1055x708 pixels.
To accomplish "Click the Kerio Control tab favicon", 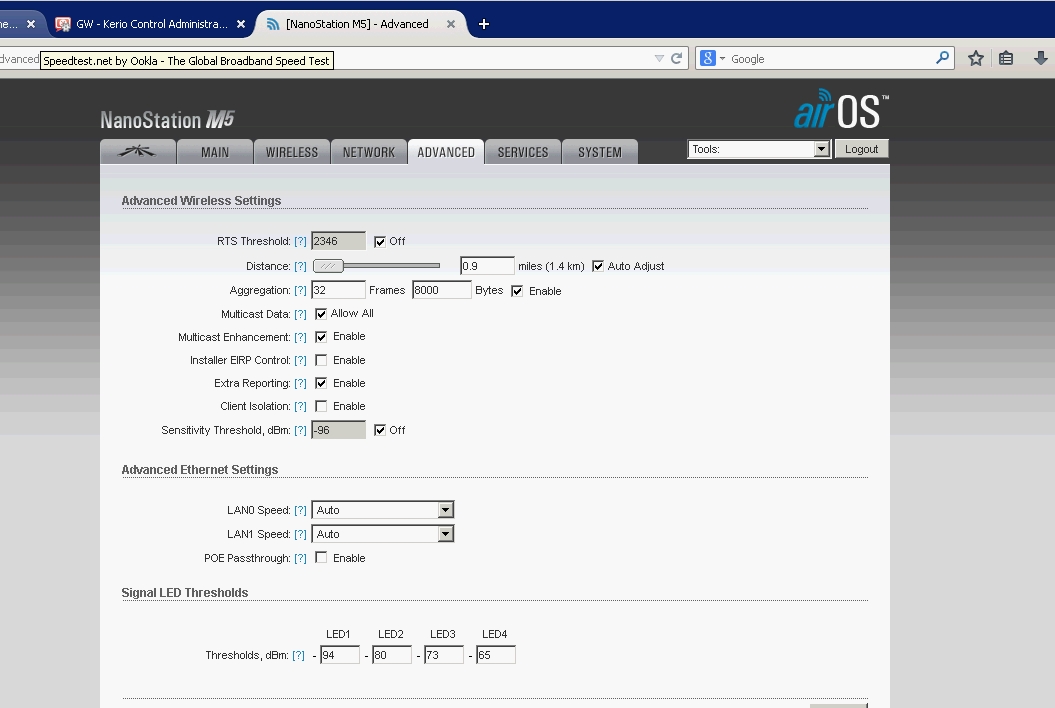I will [x=63, y=24].
